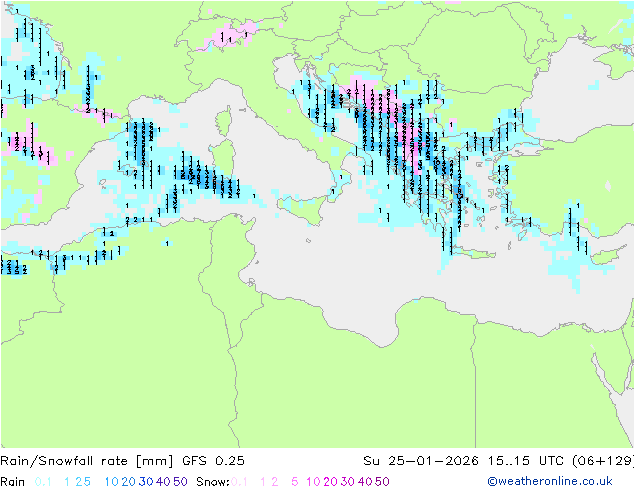Click the rain legend value 40
This screenshot has width=634, height=490.
(163, 482)
